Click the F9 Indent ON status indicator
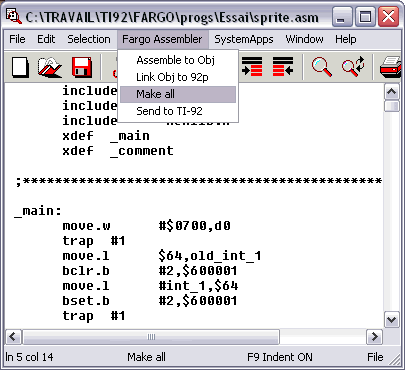The height and width of the screenshot is (370, 405). click(280, 357)
